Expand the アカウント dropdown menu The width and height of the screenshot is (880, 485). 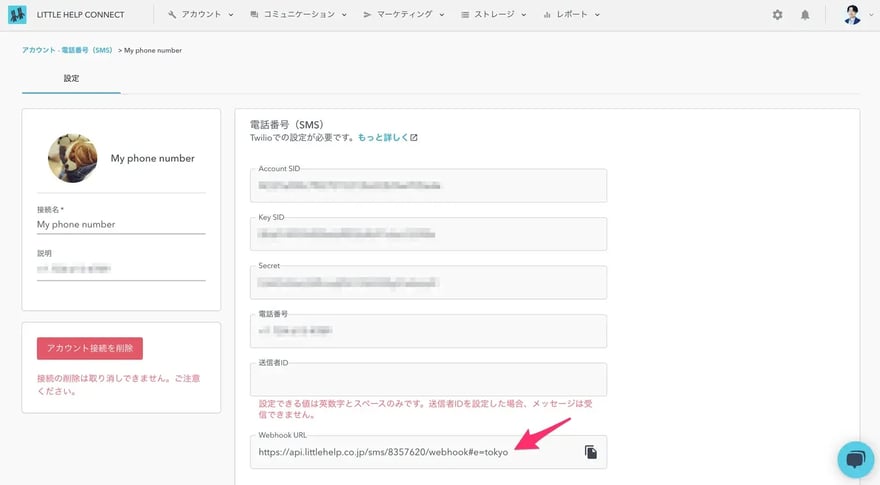[201, 15]
